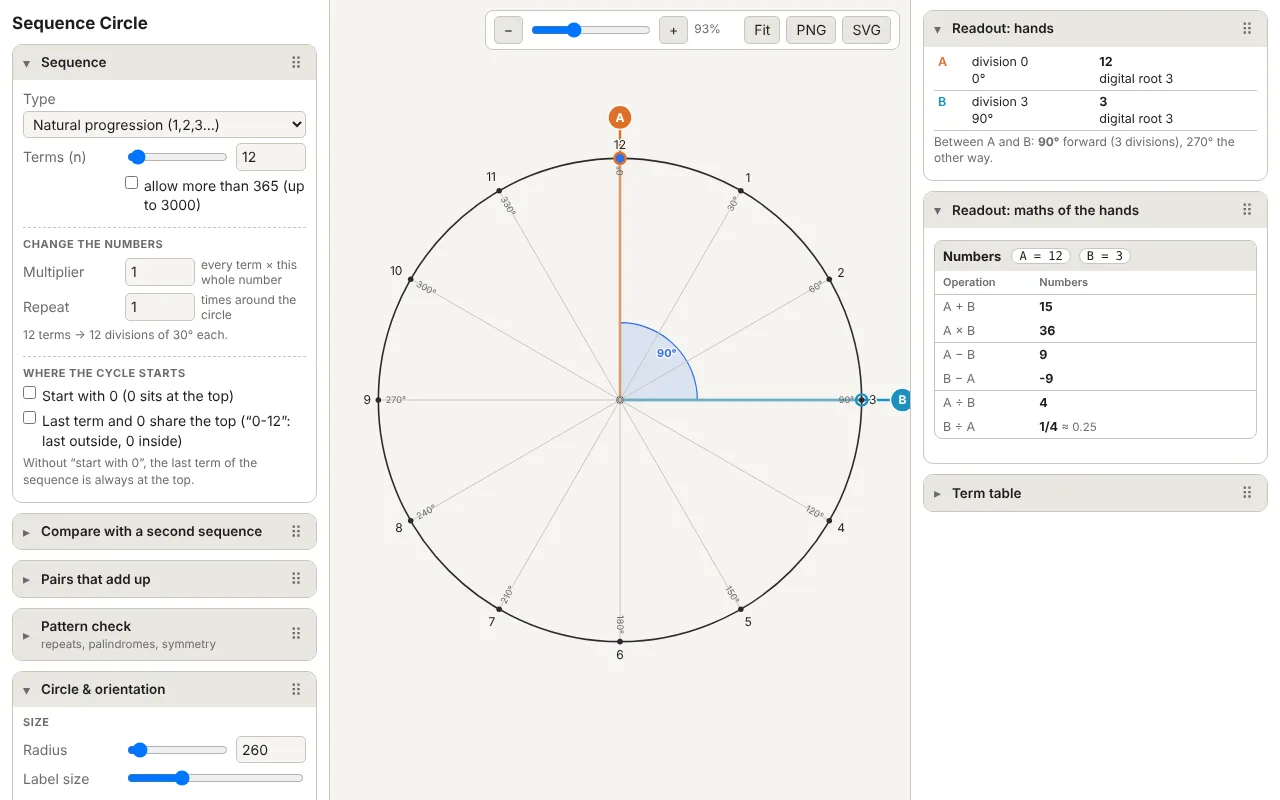Click the B − A result -9
1280x800 pixels.
coord(1046,378)
